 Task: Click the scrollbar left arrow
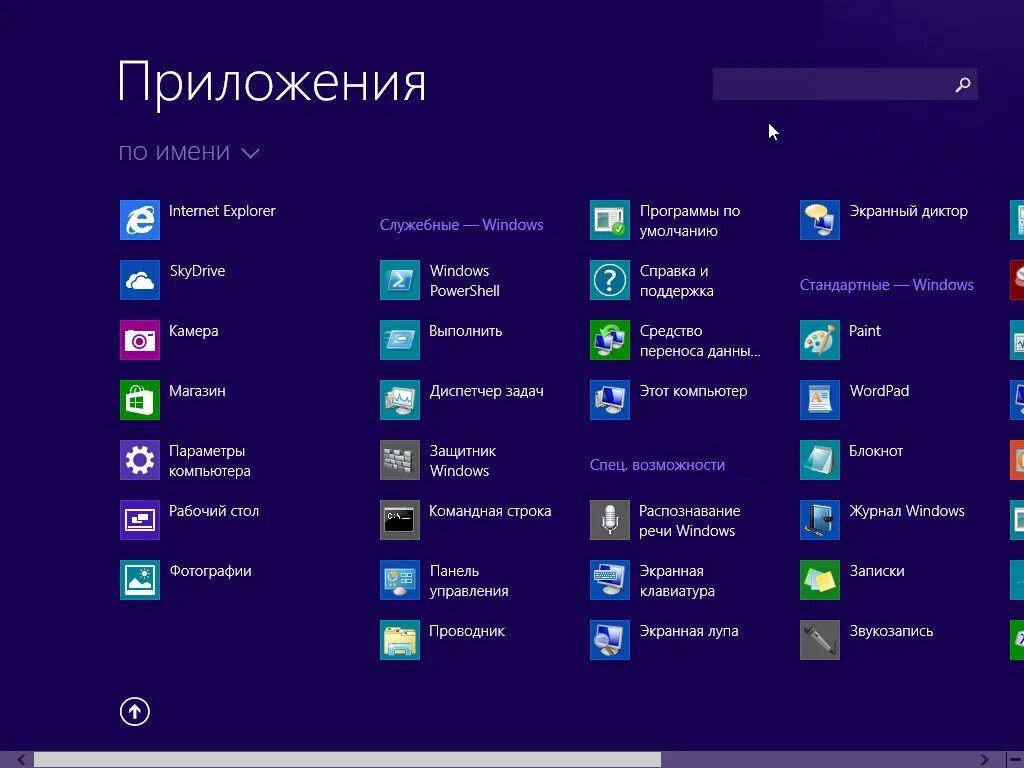21,760
